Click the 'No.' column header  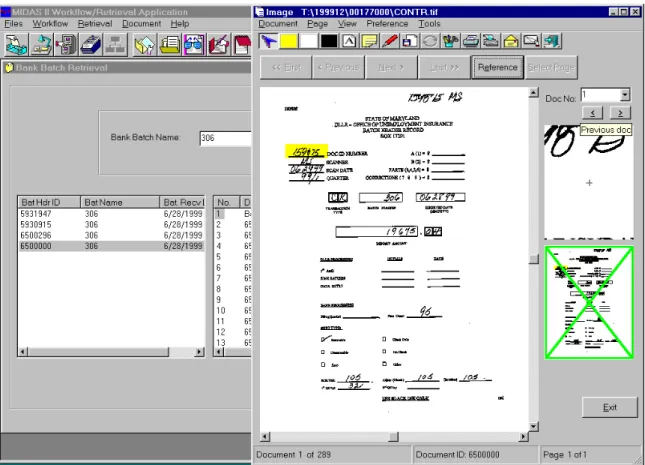(x=227, y=202)
